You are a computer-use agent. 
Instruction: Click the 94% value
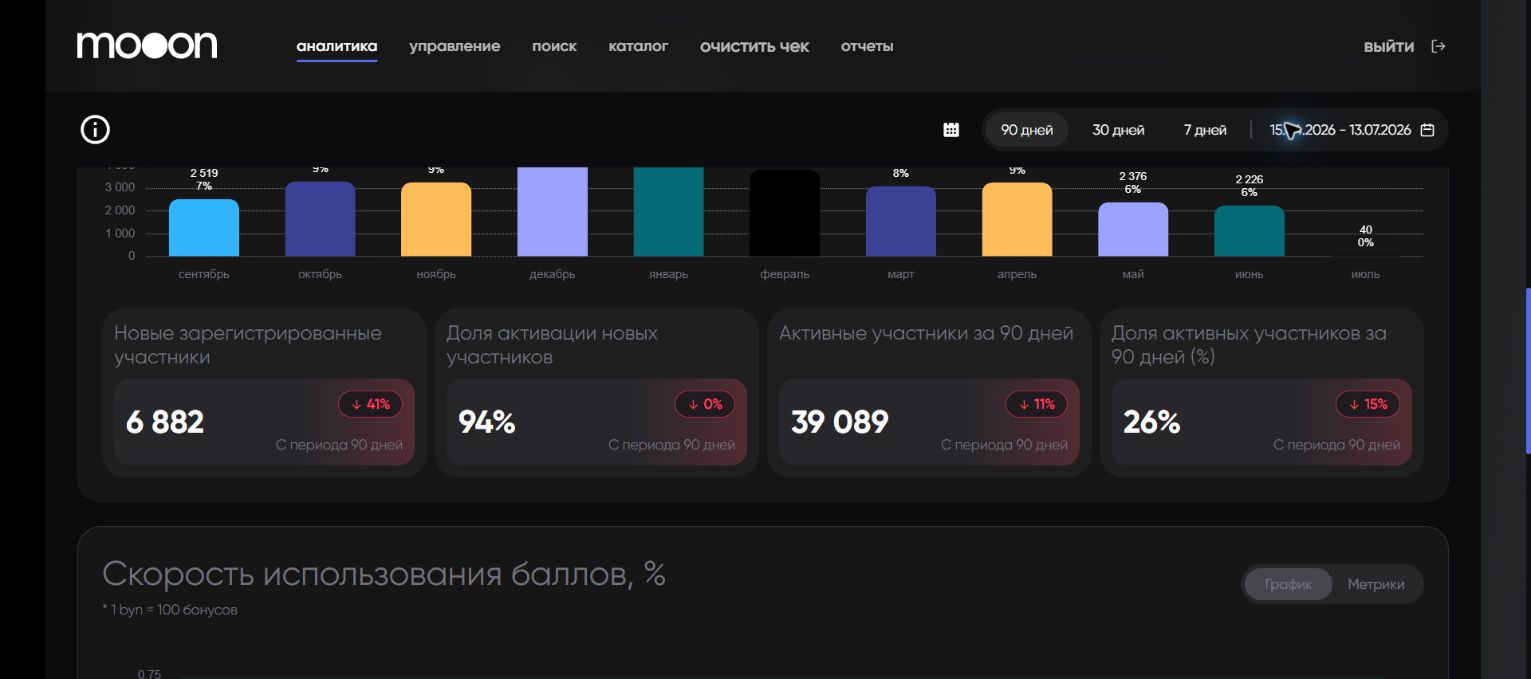click(486, 422)
